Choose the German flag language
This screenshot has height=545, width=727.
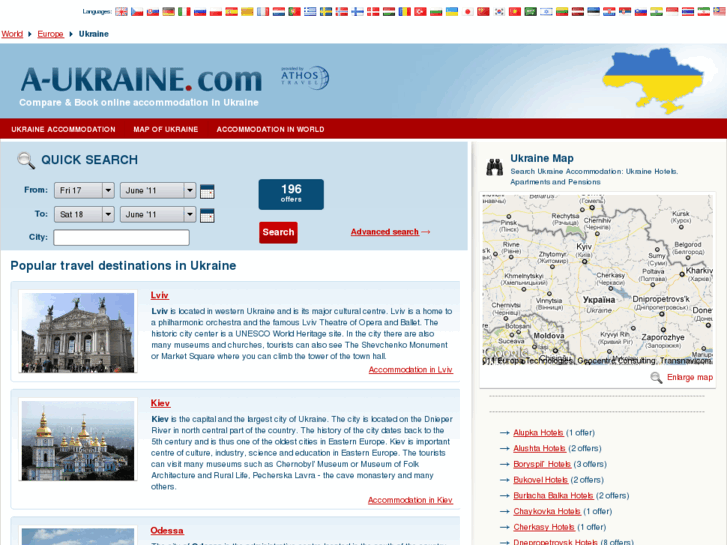(169, 12)
